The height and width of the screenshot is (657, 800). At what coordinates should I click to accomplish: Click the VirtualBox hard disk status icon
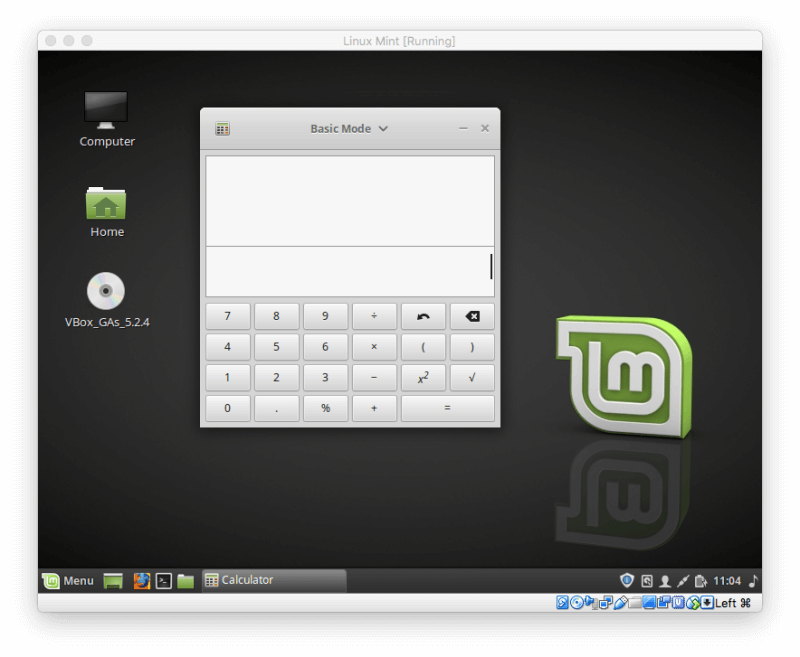coord(562,603)
